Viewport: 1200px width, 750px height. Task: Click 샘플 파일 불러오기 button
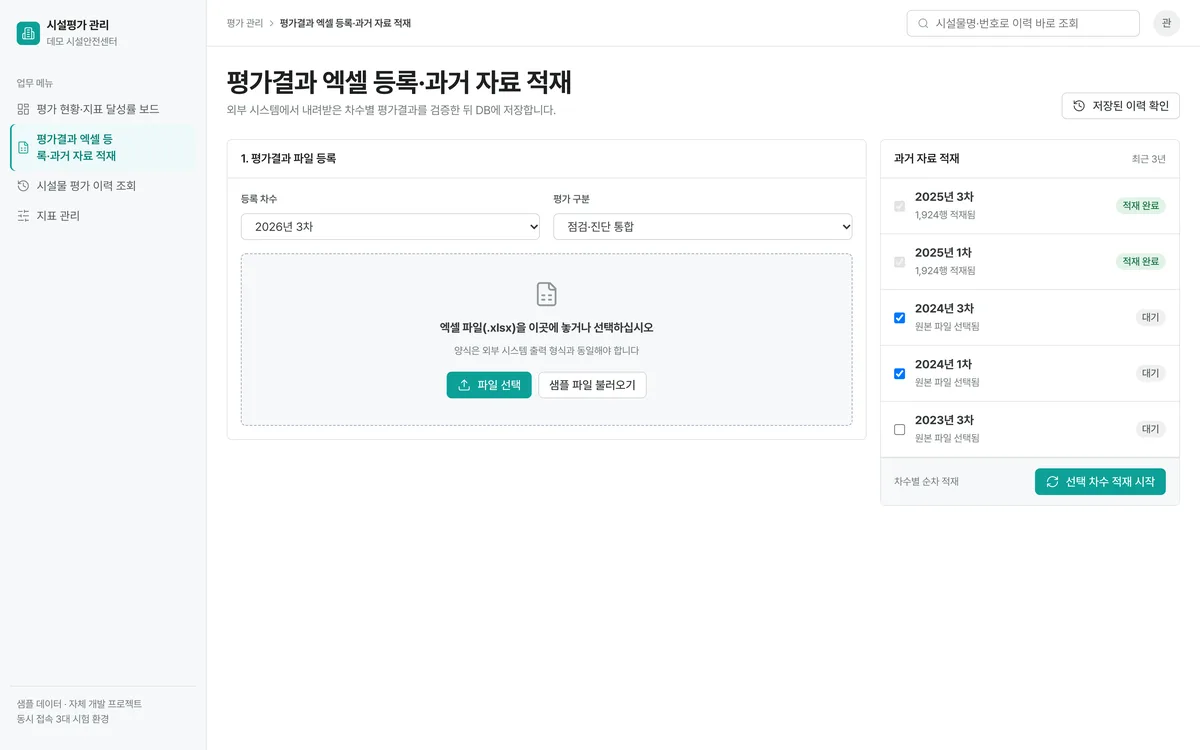pos(592,385)
